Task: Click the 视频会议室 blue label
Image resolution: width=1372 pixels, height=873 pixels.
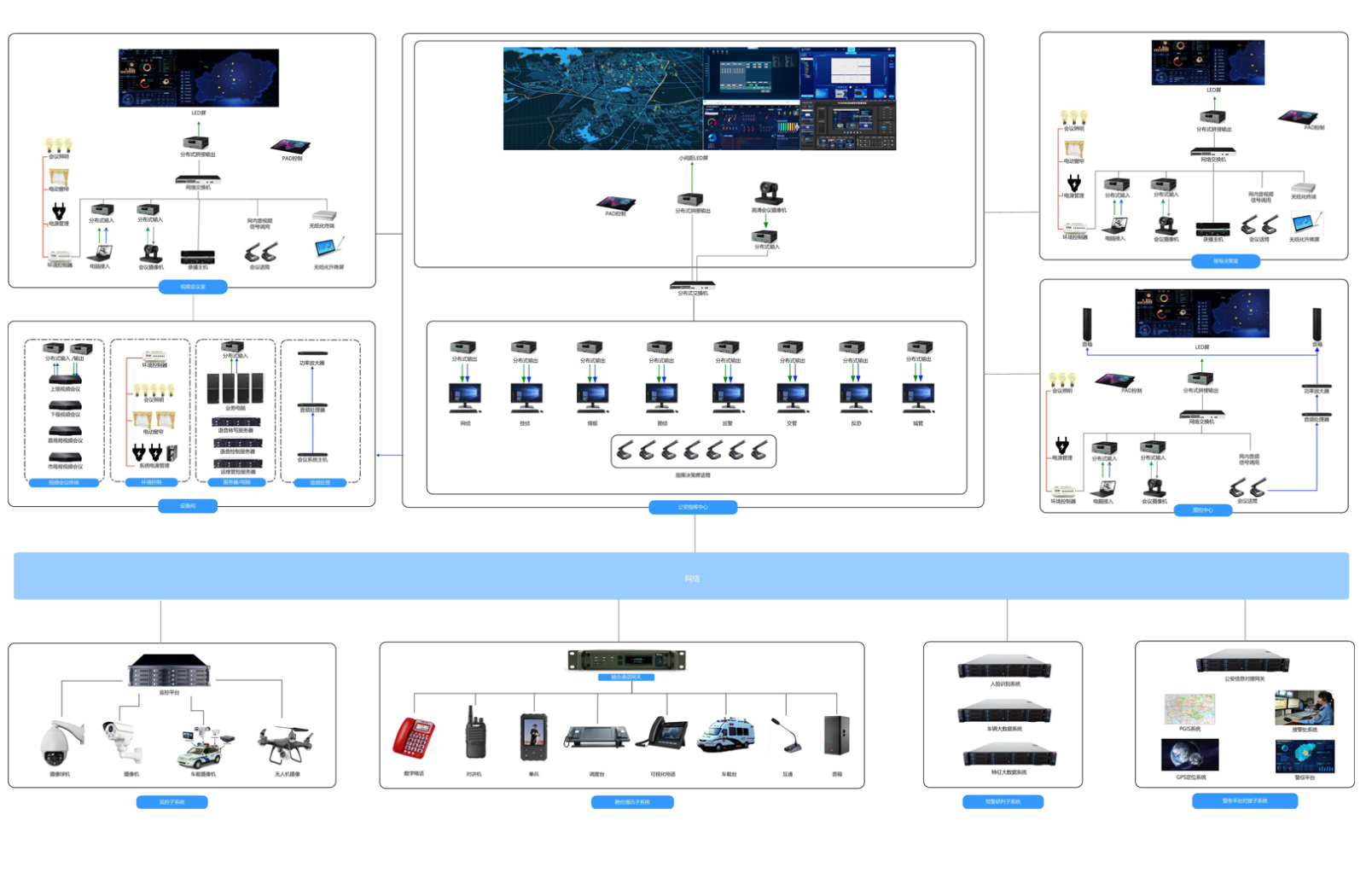Action: (x=193, y=287)
